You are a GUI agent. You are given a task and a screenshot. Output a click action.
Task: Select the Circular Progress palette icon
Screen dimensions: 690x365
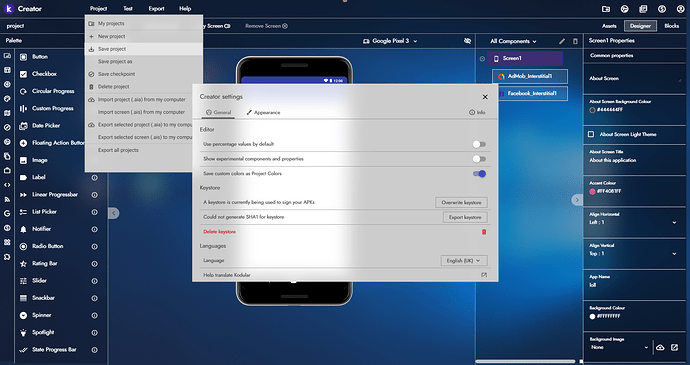23,91
